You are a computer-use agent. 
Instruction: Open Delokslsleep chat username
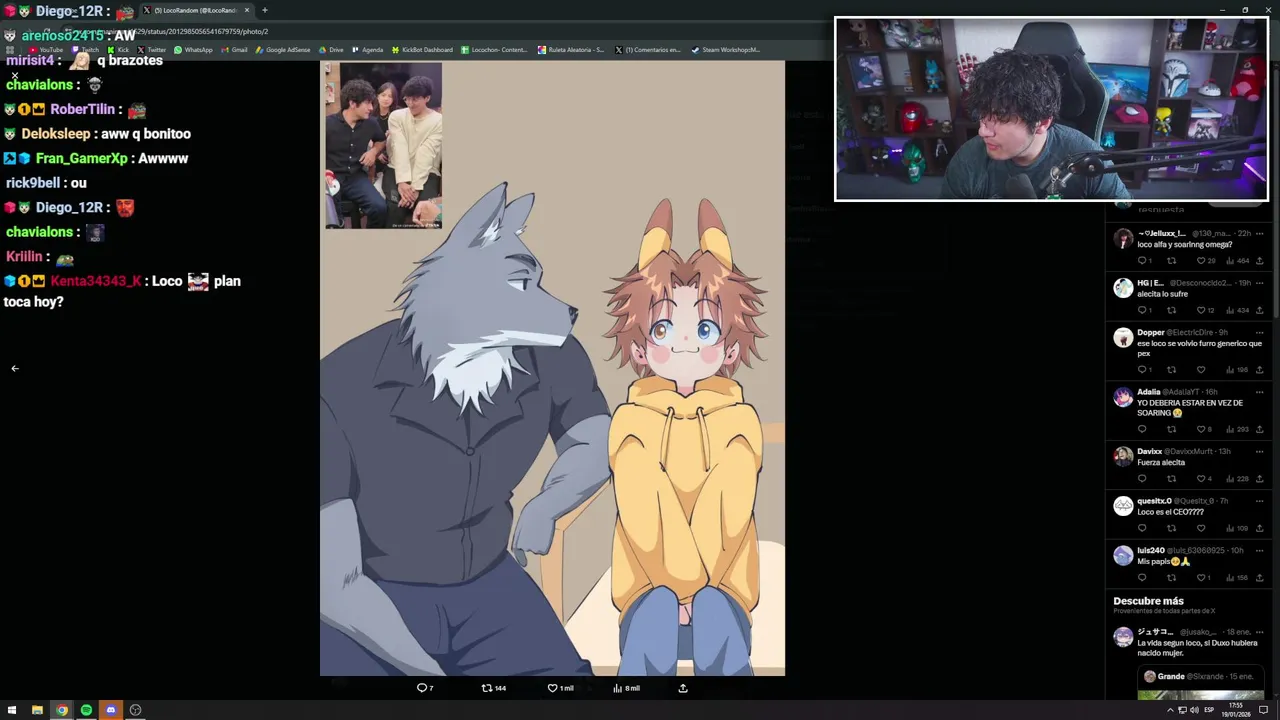[56, 134]
